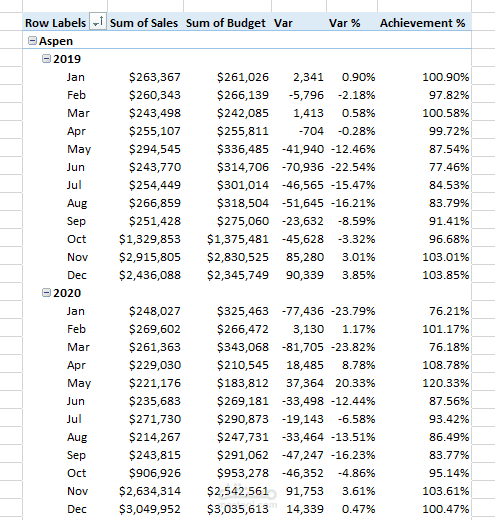
Task: Click achievement cell 120.33%
Action: coord(446,383)
